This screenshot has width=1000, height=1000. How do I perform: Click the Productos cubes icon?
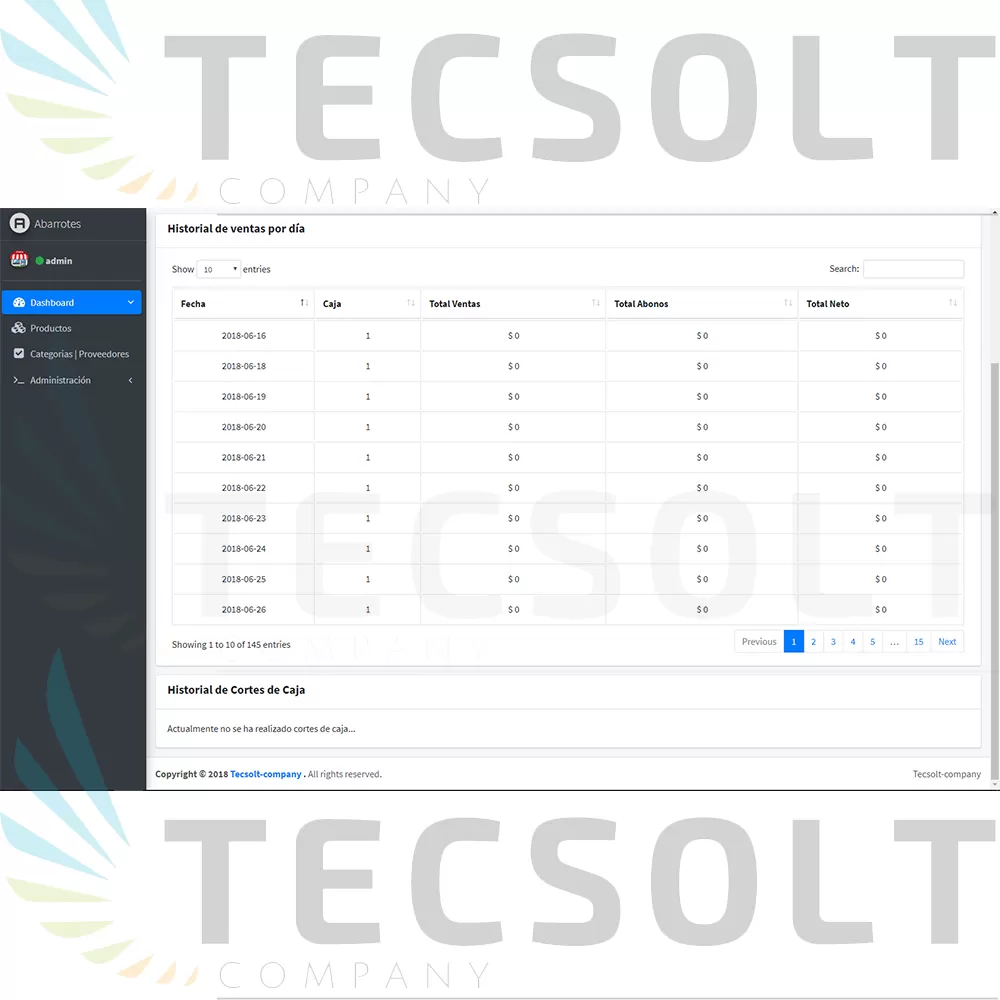(18, 328)
